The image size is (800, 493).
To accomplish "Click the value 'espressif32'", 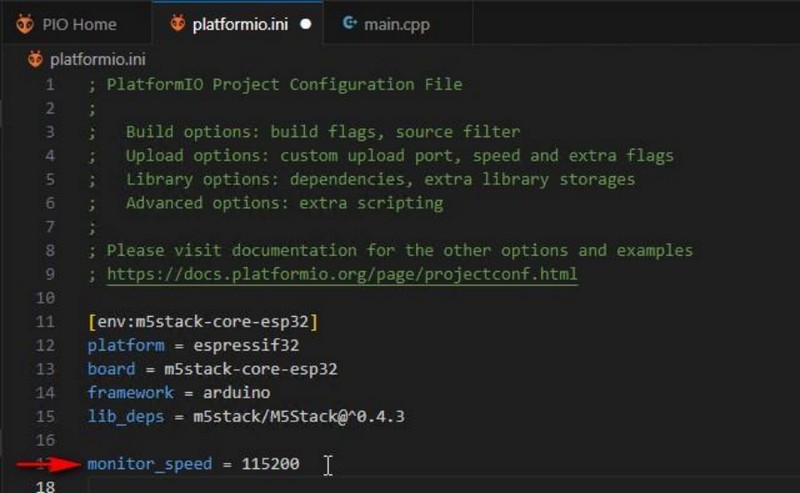I will (246, 346).
